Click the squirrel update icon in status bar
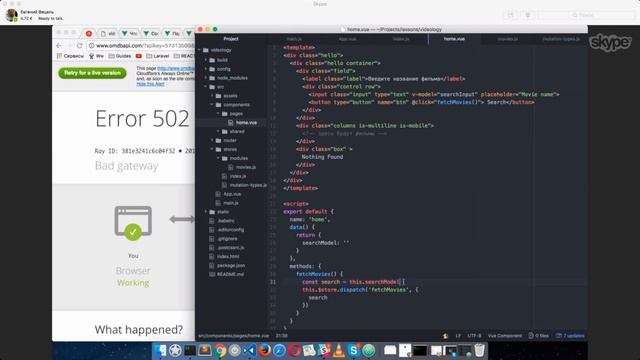The height and width of the screenshot is (360, 640). point(445,336)
